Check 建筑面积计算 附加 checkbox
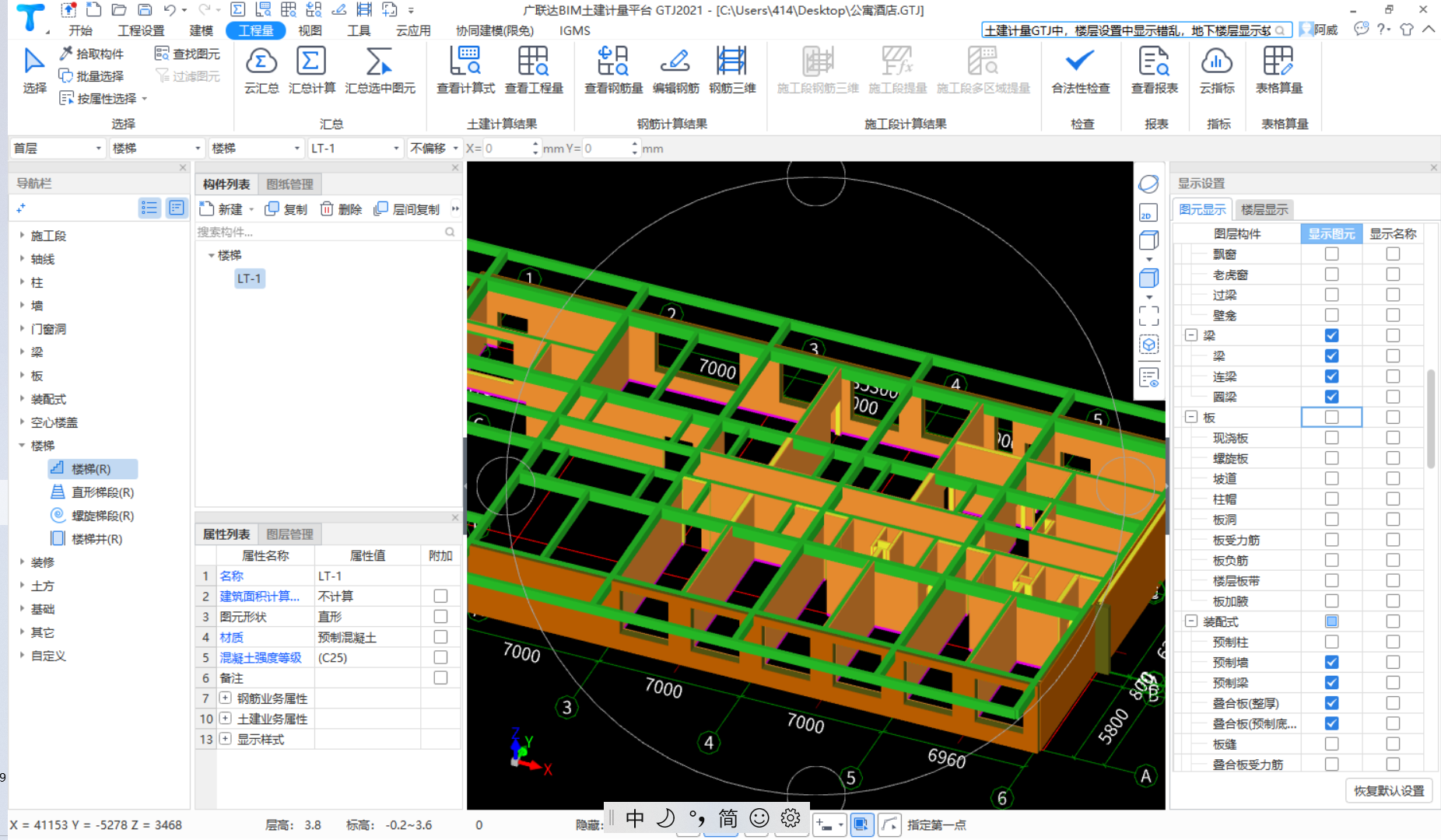Screen dimensions: 1441x840 tap(440, 596)
